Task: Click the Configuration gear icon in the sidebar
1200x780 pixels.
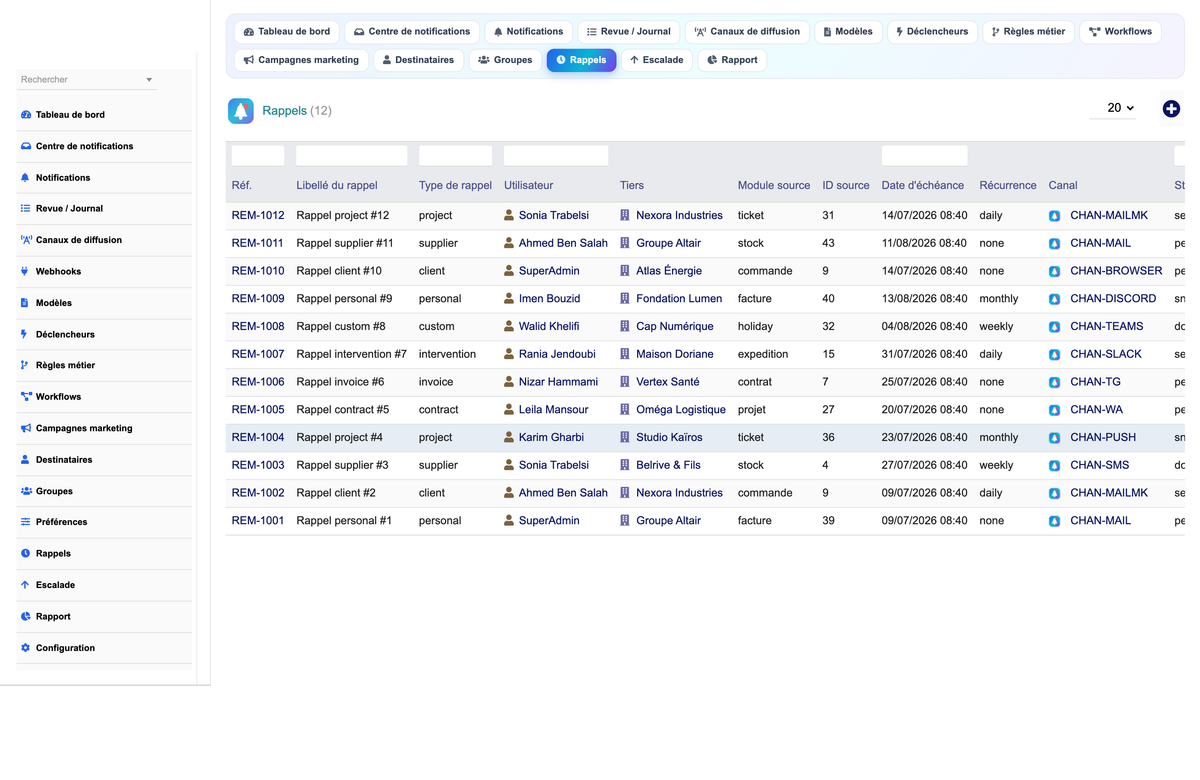Action: [25, 648]
